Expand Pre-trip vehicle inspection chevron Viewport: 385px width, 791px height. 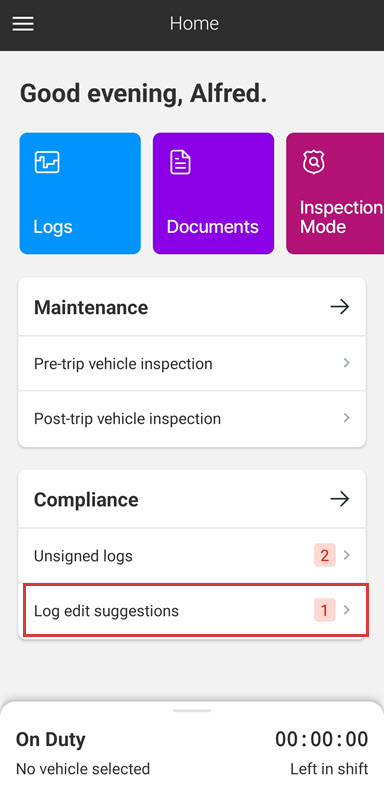[x=347, y=363]
